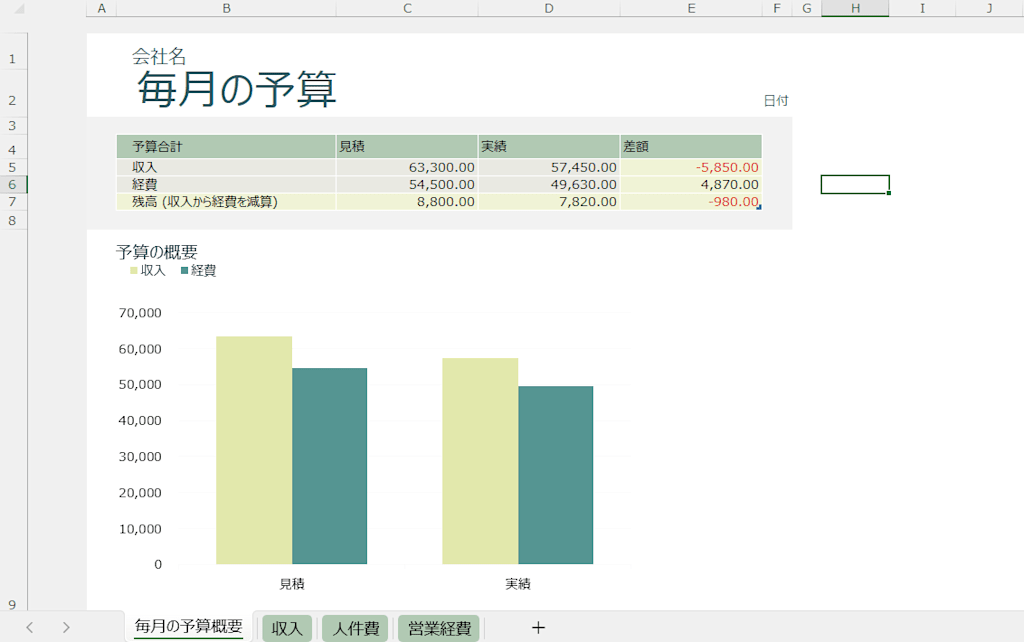
Task: Click the -980.00 cell
Action: coord(691,201)
